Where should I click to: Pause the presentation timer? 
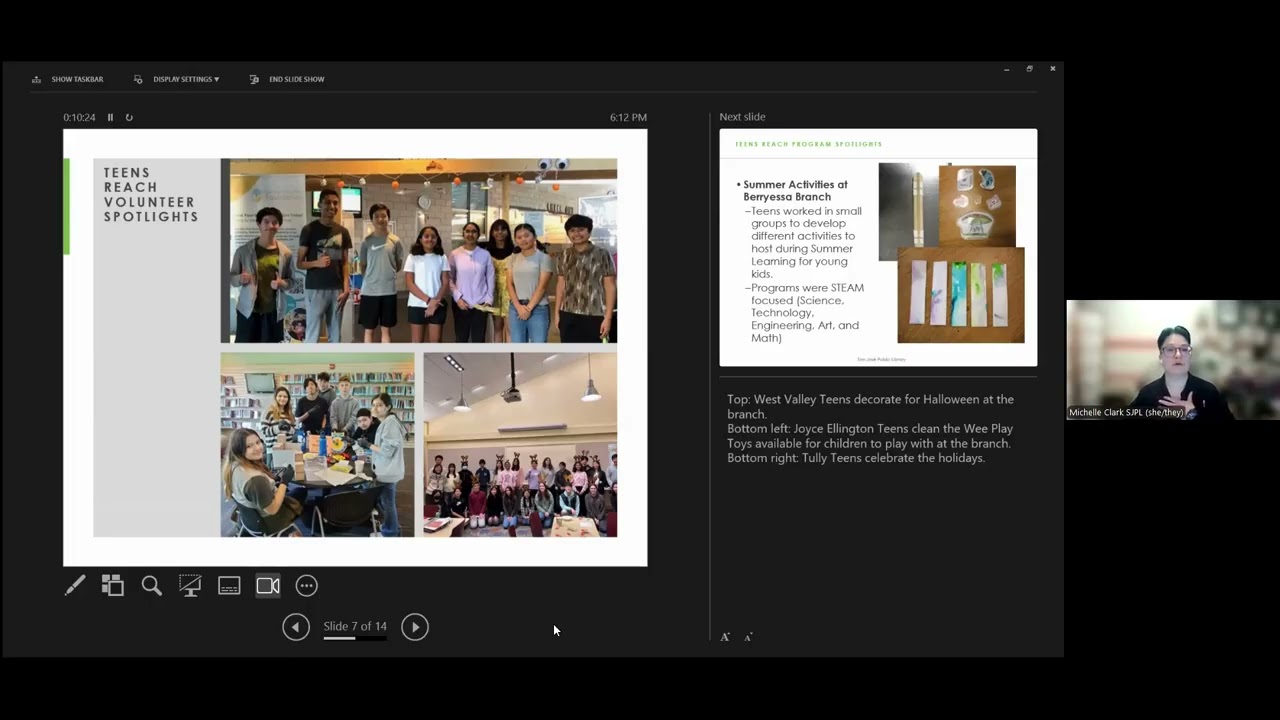tap(110, 117)
